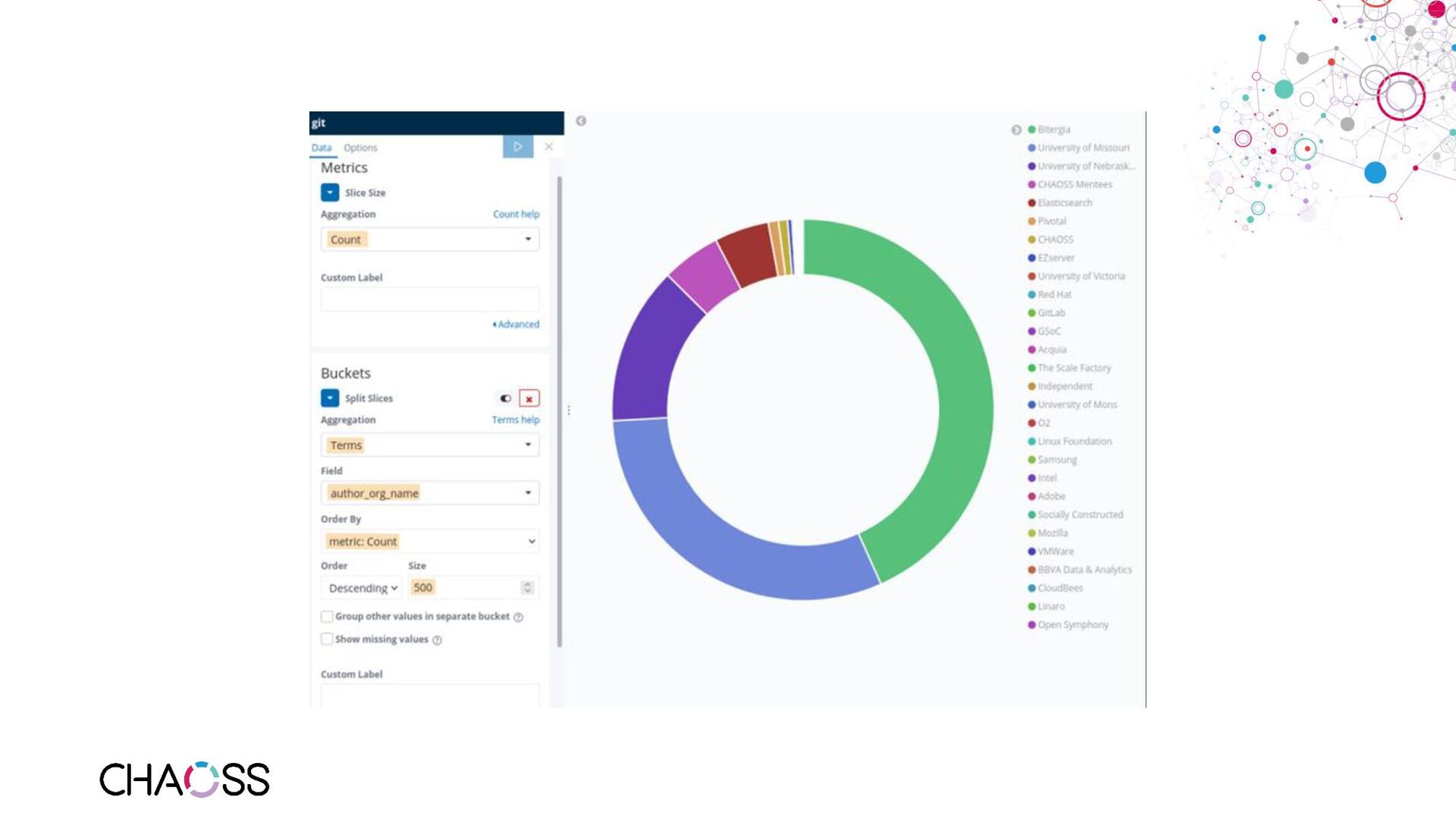Enable Group other values in separate bucket
The height and width of the screenshot is (819, 1456).
coord(327,617)
